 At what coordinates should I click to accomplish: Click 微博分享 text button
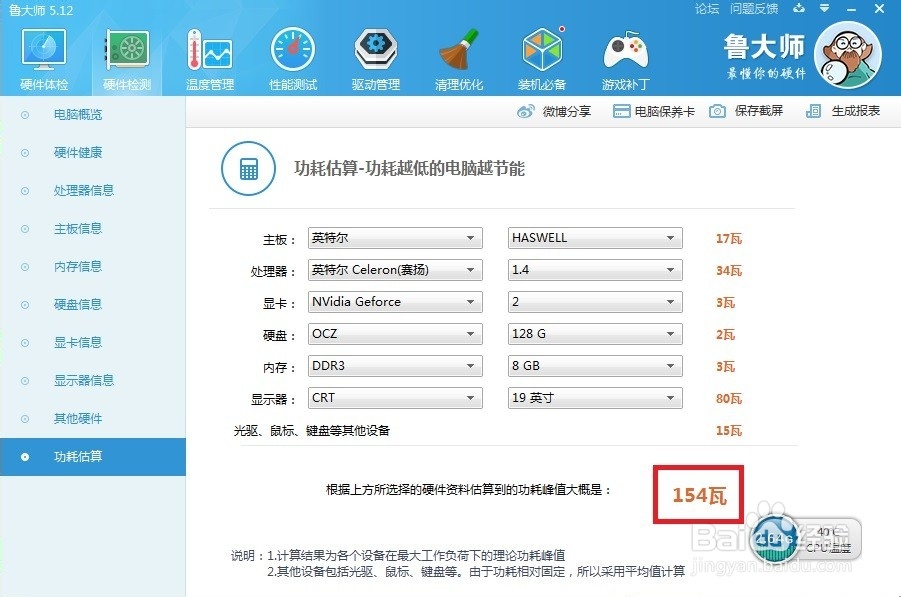[567, 111]
